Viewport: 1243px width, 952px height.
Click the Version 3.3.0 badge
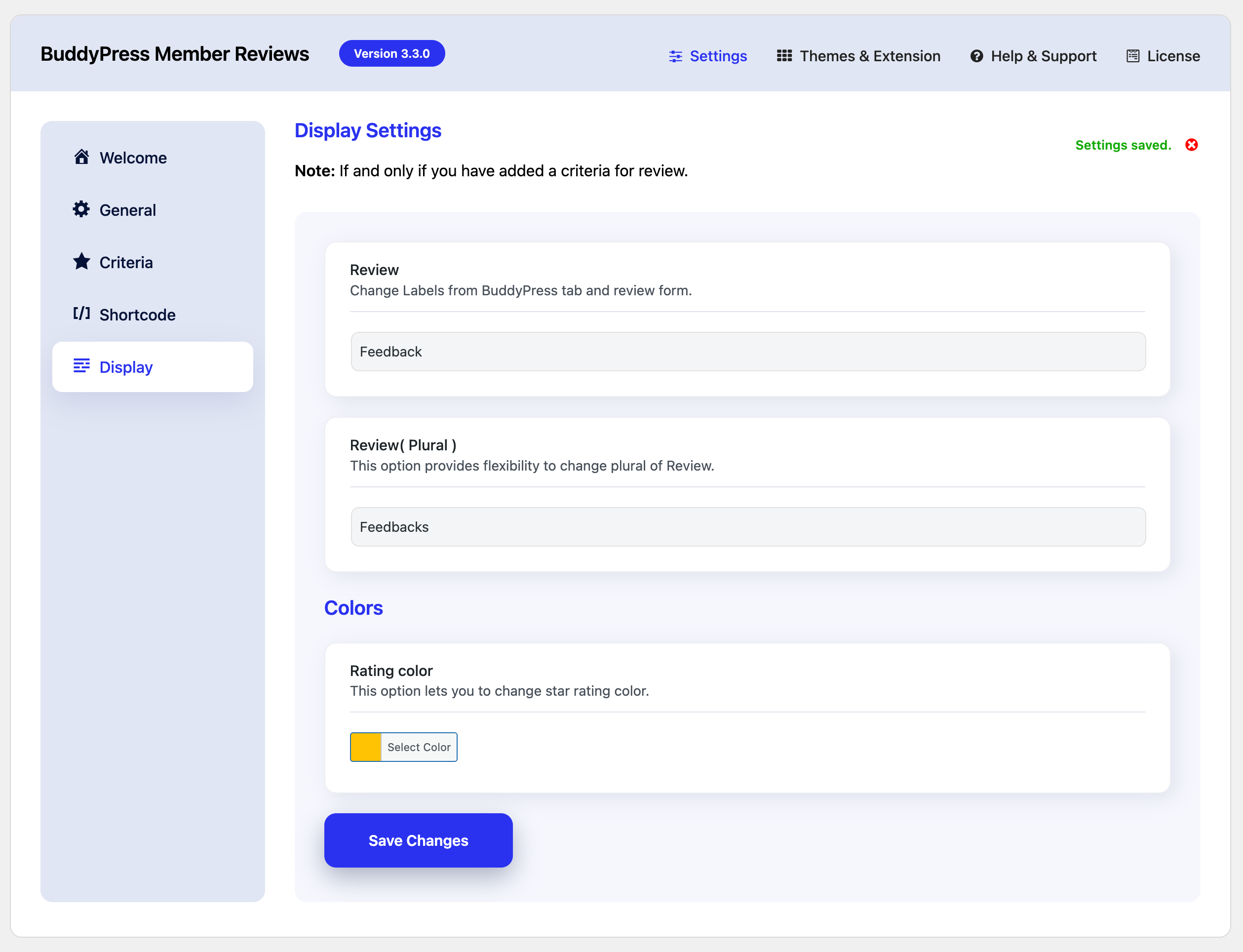click(x=391, y=53)
